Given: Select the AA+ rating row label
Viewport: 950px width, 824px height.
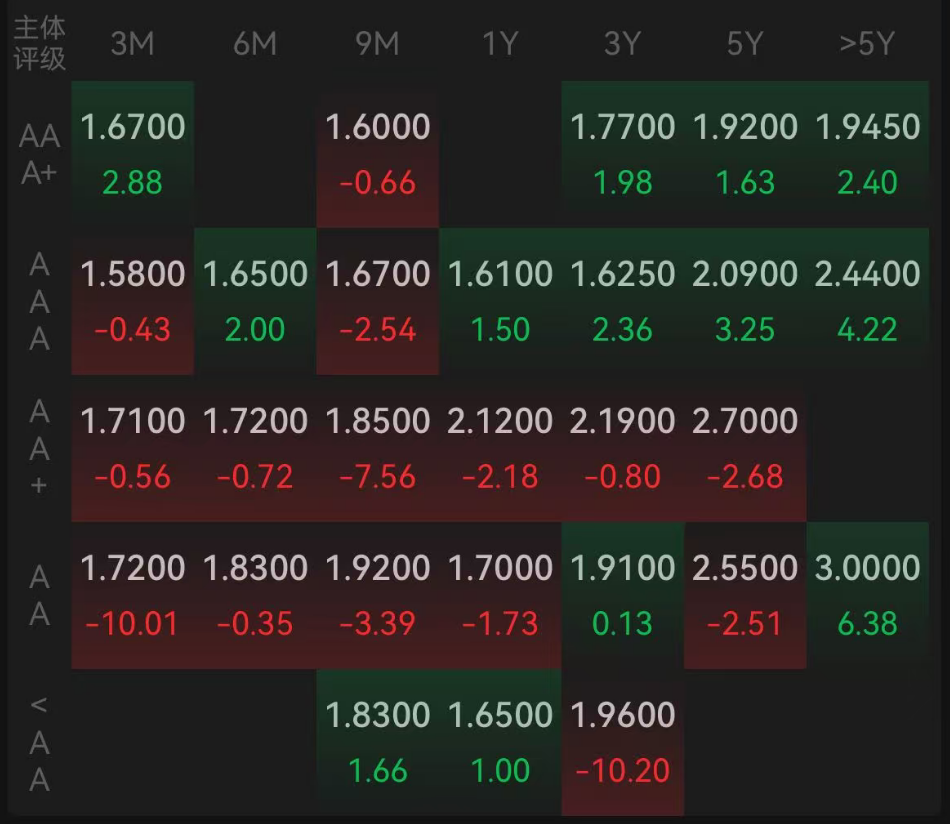Looking at the screenshot, I should pos(39,449).
